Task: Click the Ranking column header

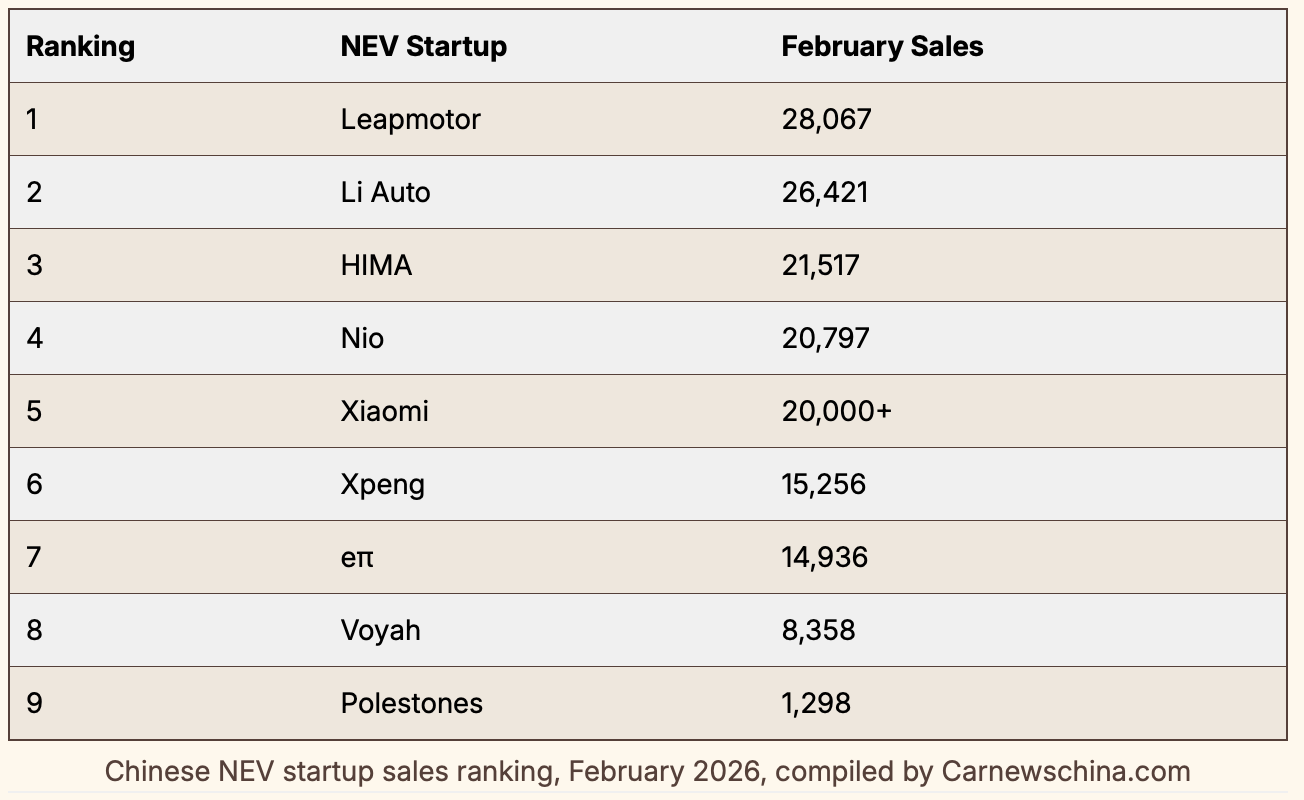Action: (80, 46)
